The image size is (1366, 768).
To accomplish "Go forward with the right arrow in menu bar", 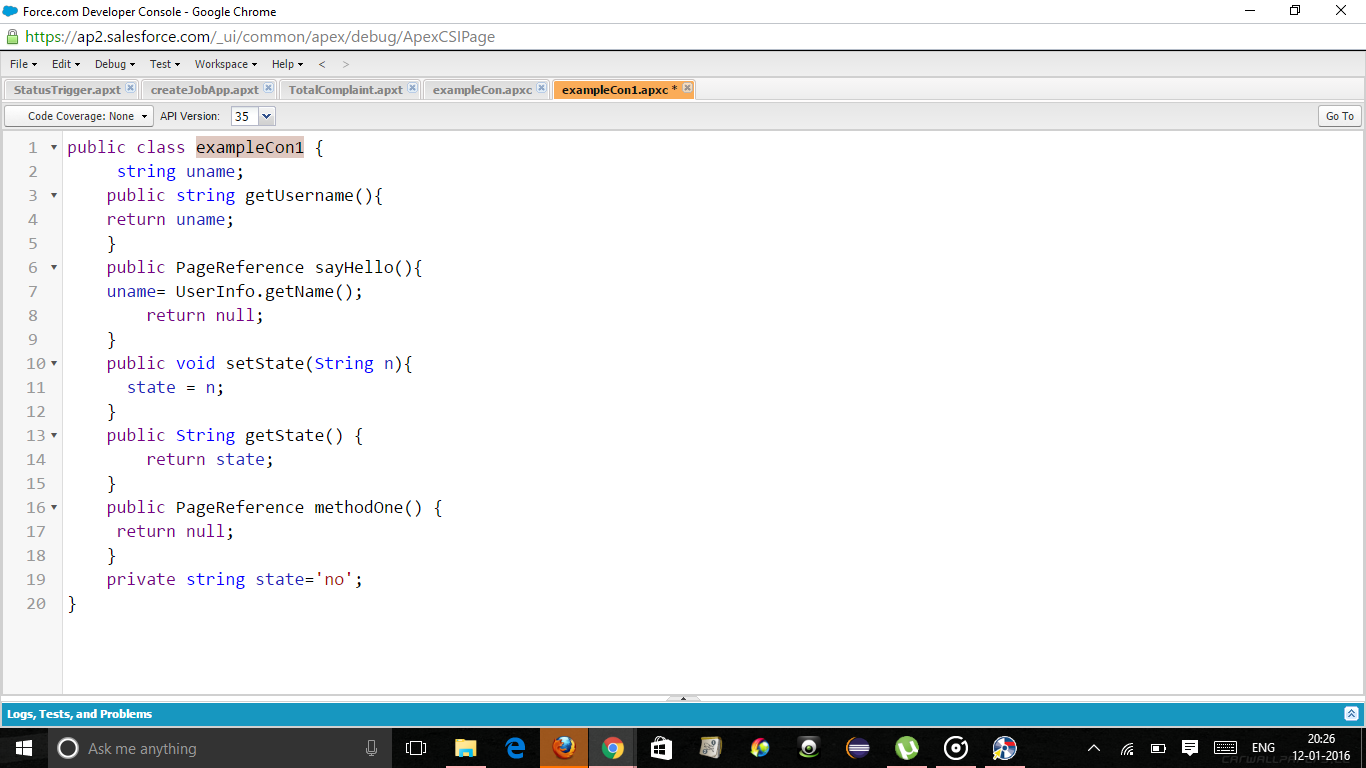I will [346, 64].
